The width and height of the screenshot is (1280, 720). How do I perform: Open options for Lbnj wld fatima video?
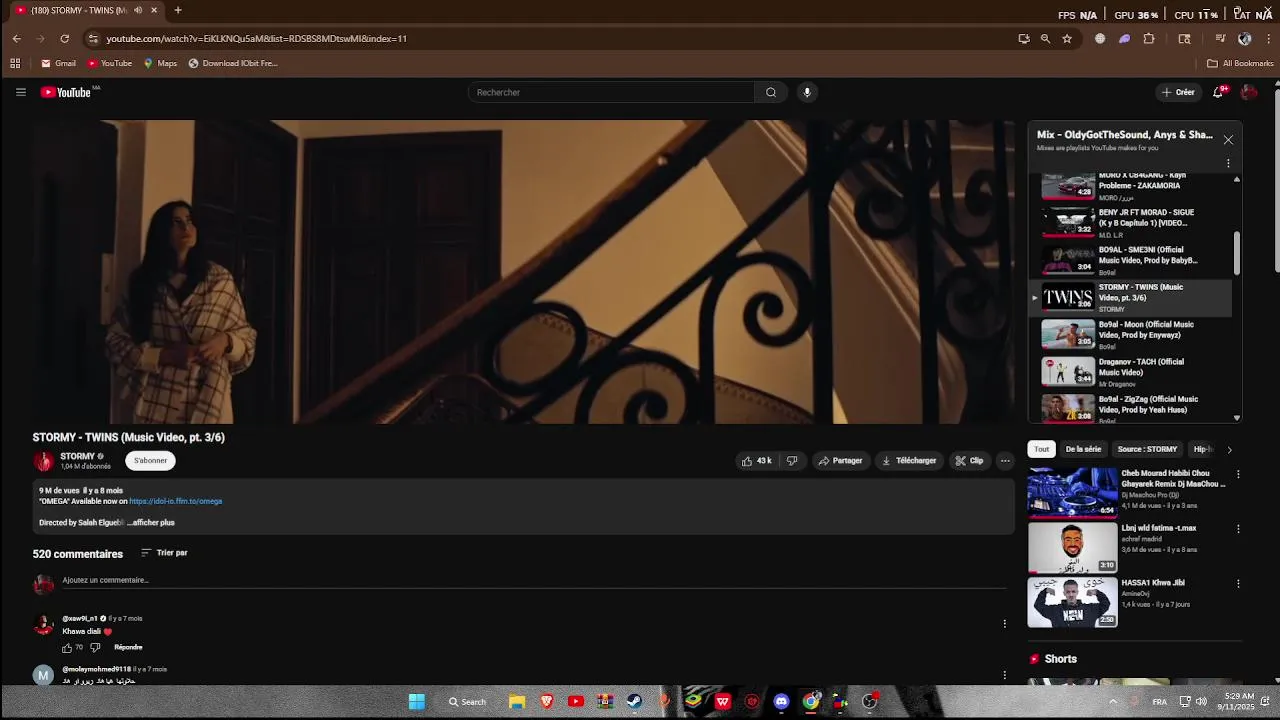click(1238, 529)
